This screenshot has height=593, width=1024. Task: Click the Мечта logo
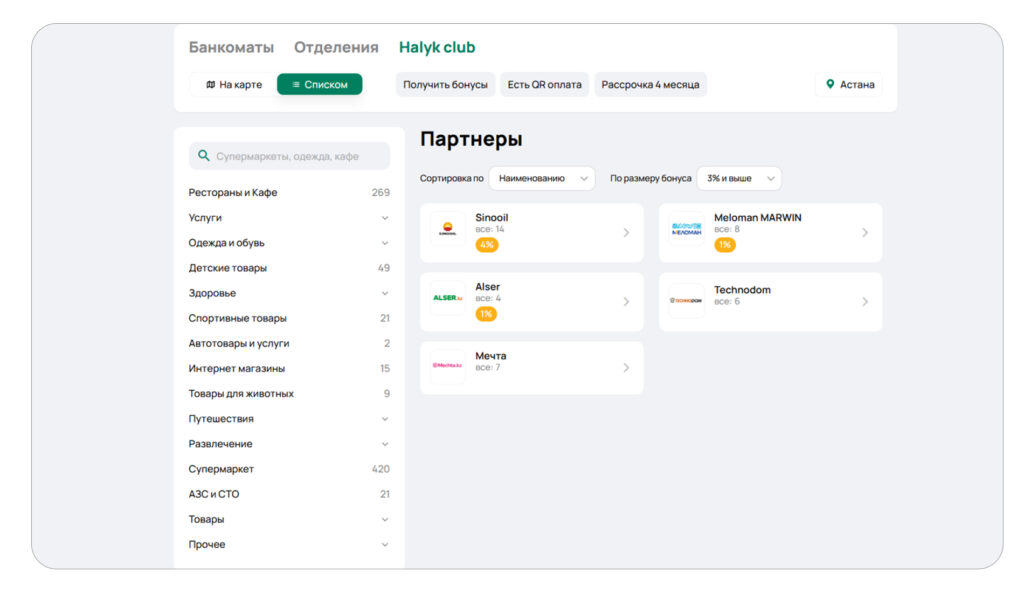[x=447, y=365]
